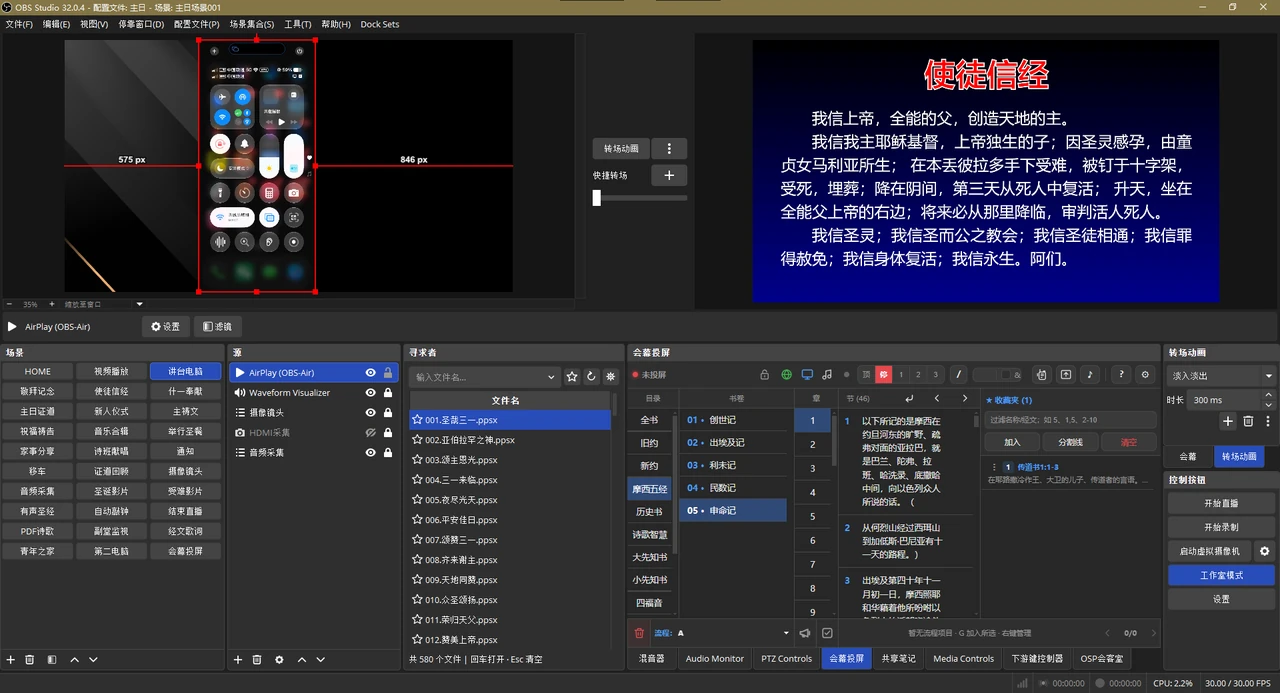
Task: Open the preview zoom 缩放至窗口 dropdown
Action: tap(139, 304)
